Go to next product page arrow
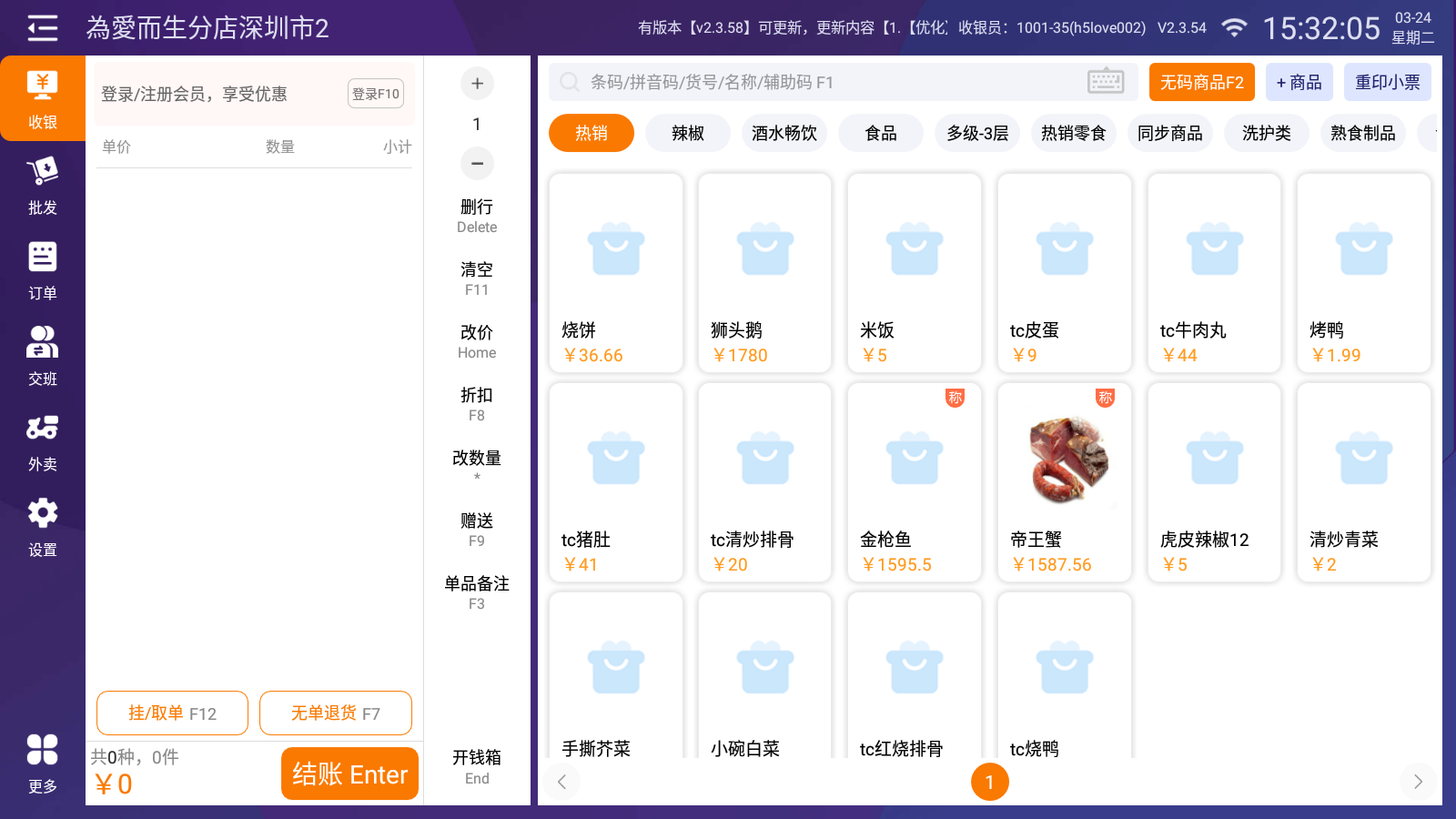 click(1418, 782)
